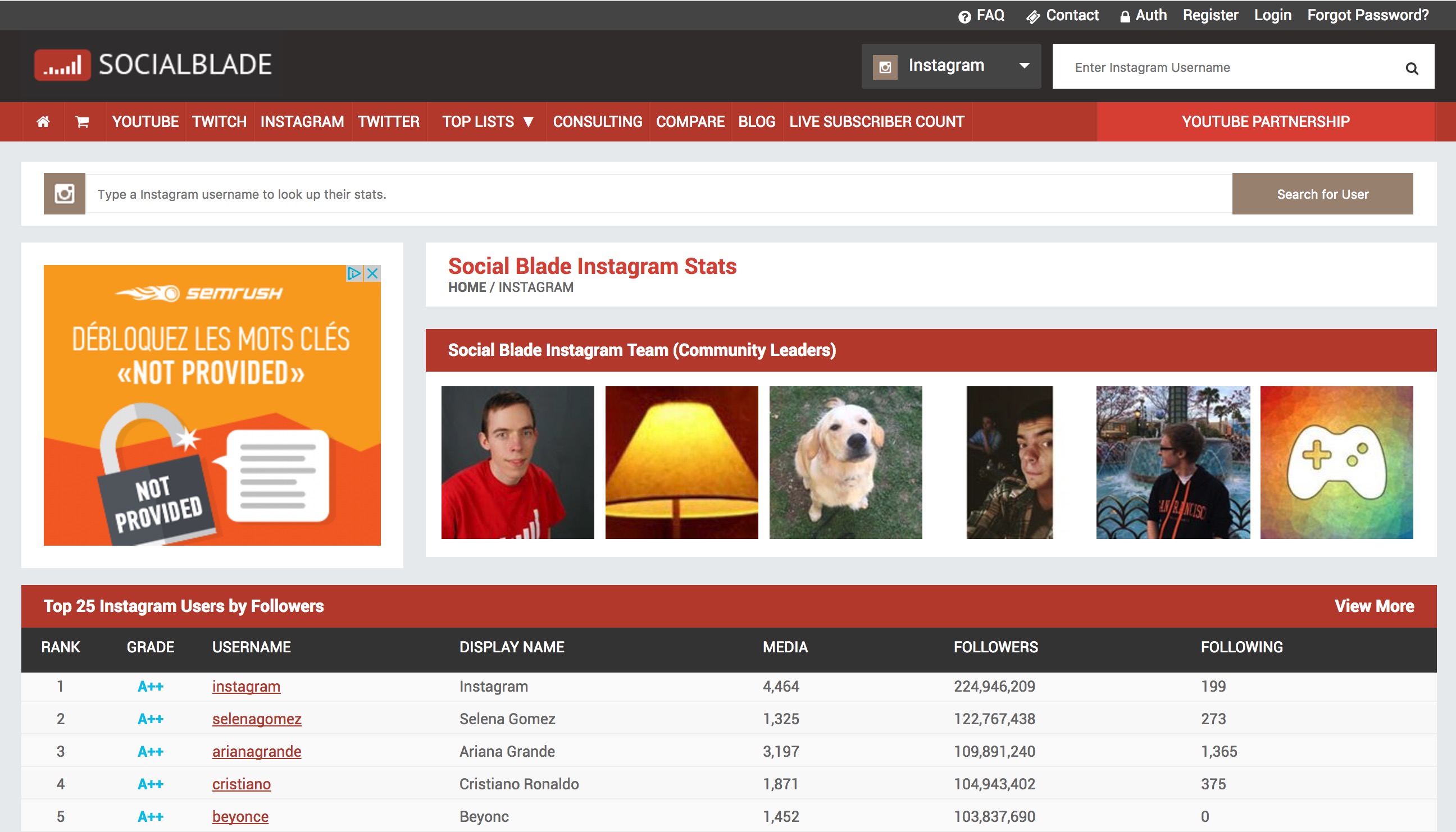Open the selenagomez username link
The width and height of the screenshot is (1456, 832).
pyautogui.click(x=257, y=719)
